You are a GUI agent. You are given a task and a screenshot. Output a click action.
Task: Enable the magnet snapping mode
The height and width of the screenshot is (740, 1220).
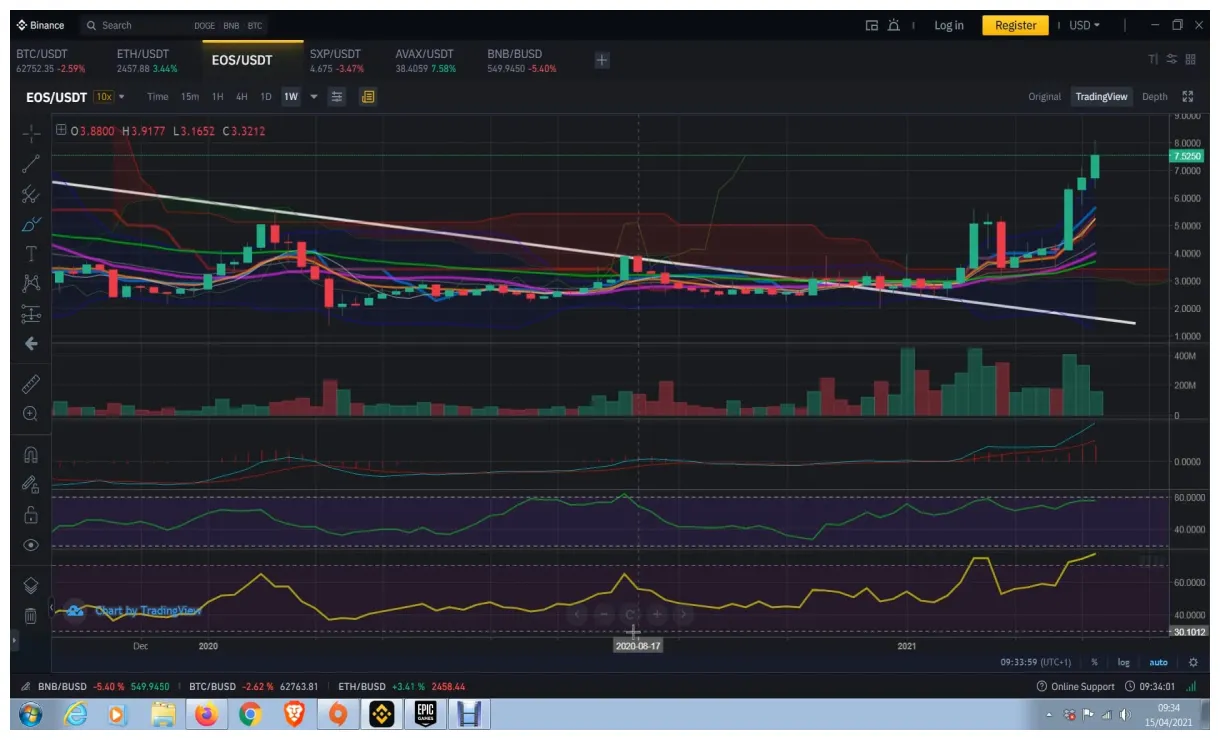[32, 453]
